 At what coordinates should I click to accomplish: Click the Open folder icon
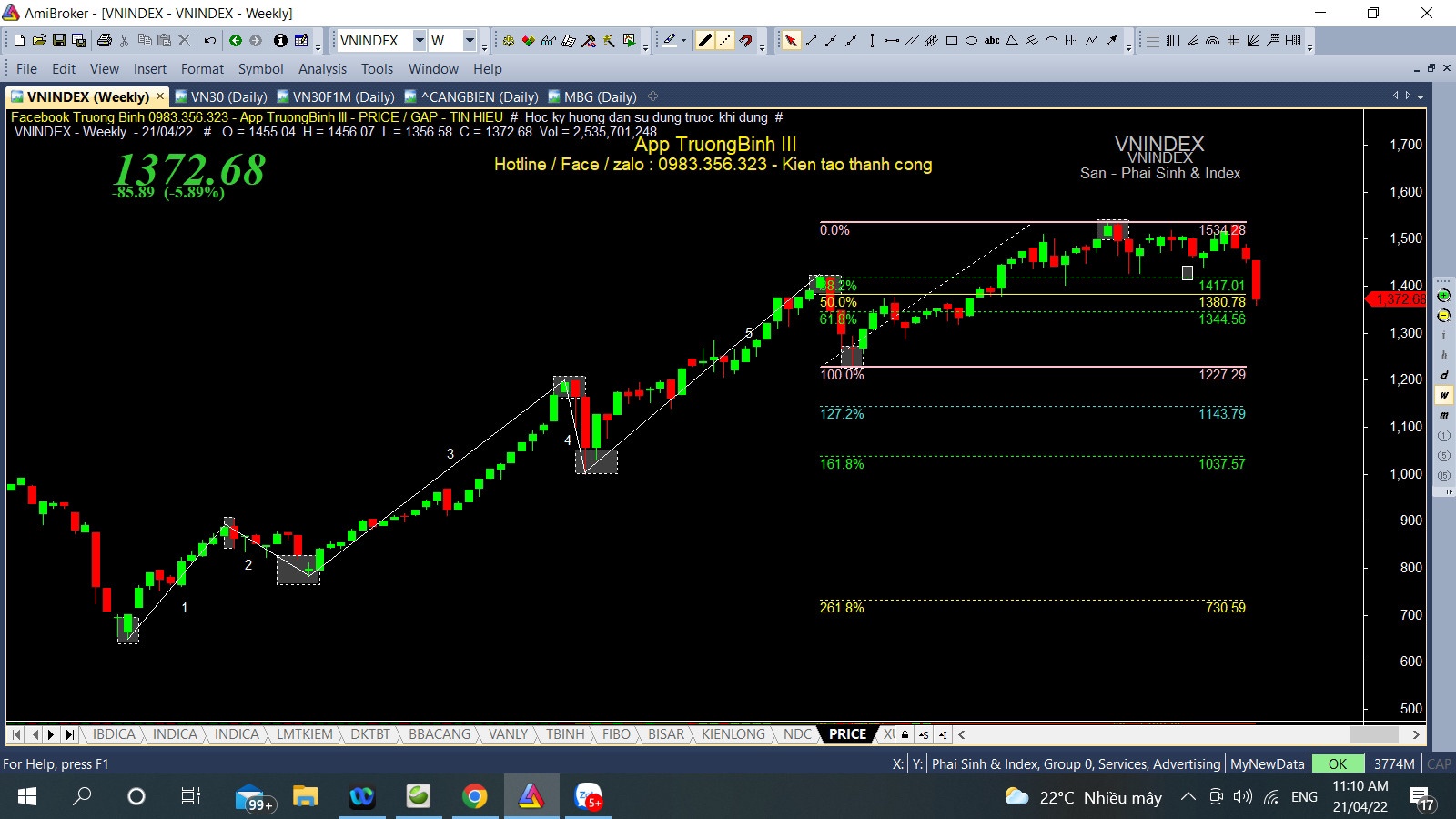[x=39, y=40]
